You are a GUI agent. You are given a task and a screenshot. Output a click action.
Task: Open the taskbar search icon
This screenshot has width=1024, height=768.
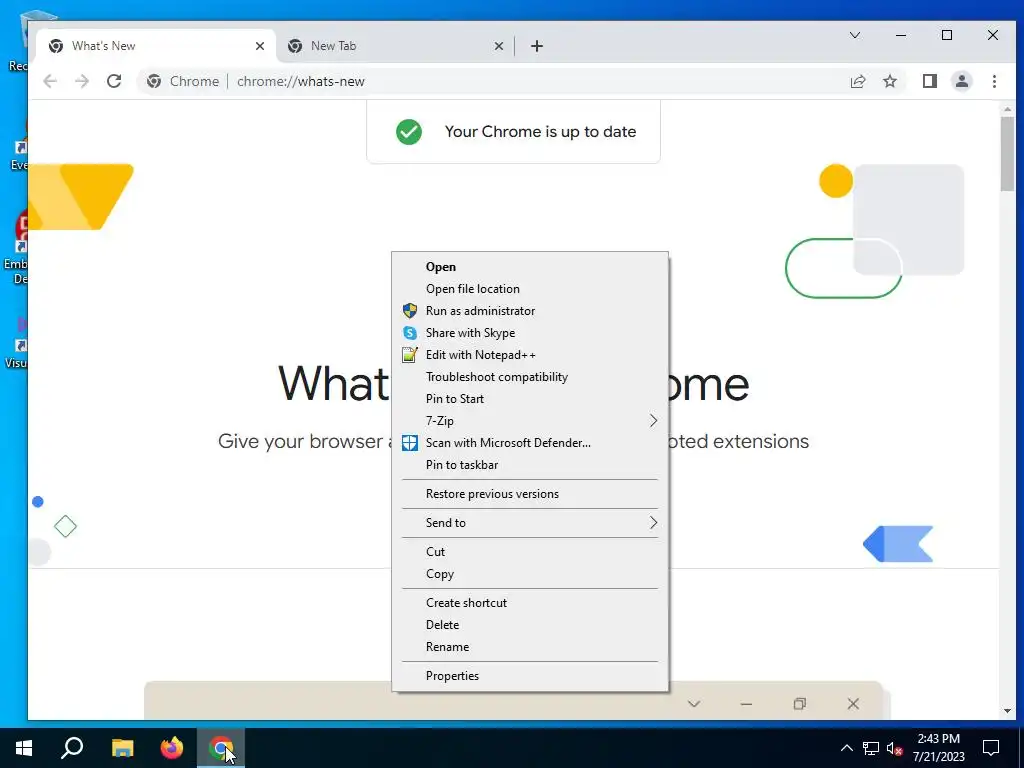[x=72, y=748]
